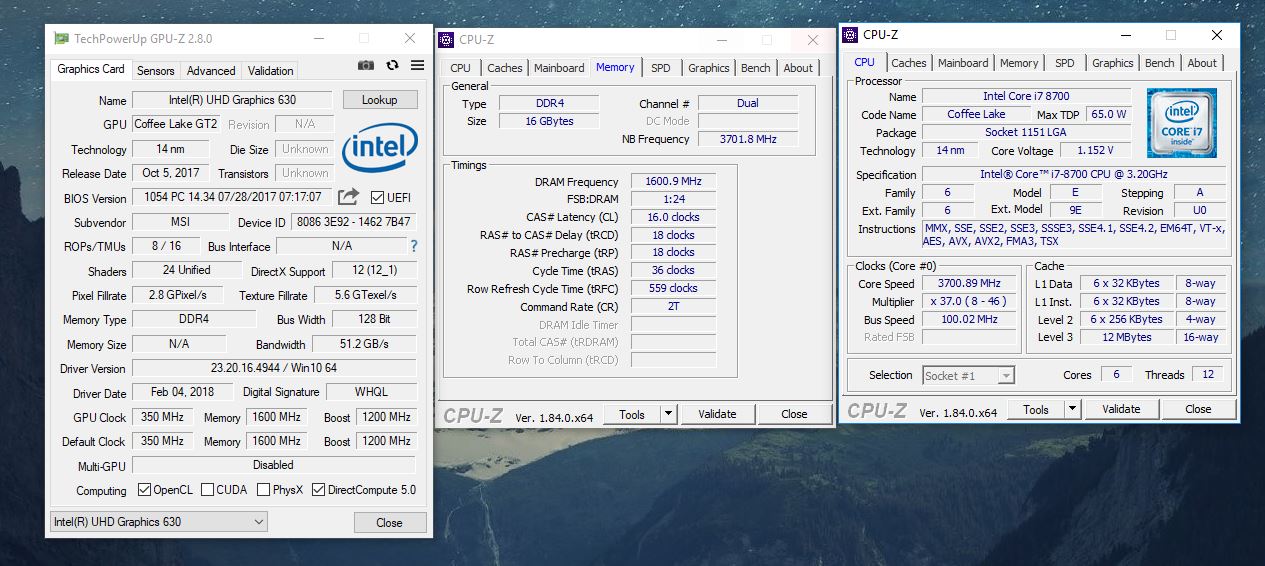Open SPD tab in CPU-Z Memory window
This screenshot has height=566, width=1265.
[x=661, y=68]
